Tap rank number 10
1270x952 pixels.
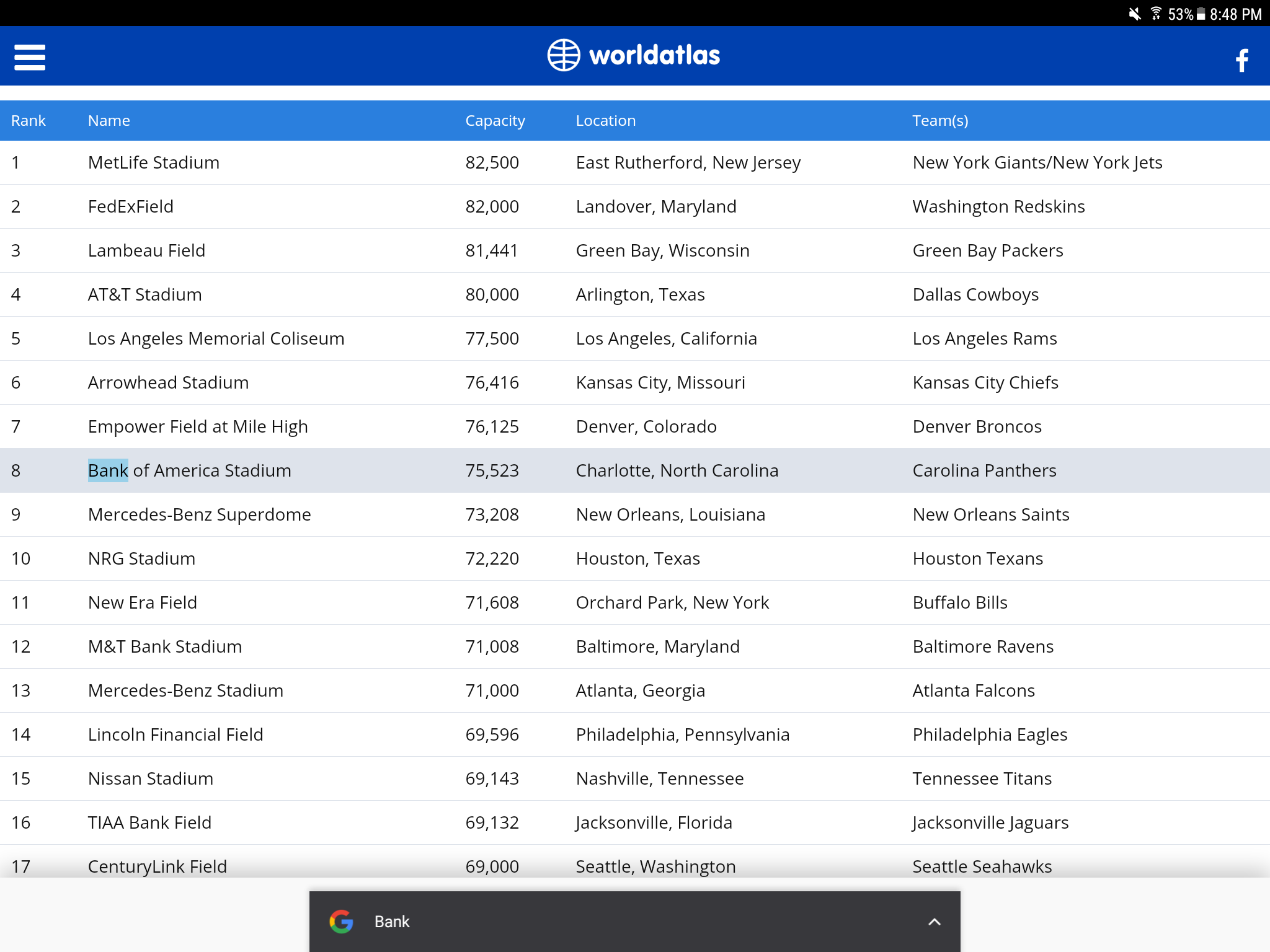click(20, 558)
